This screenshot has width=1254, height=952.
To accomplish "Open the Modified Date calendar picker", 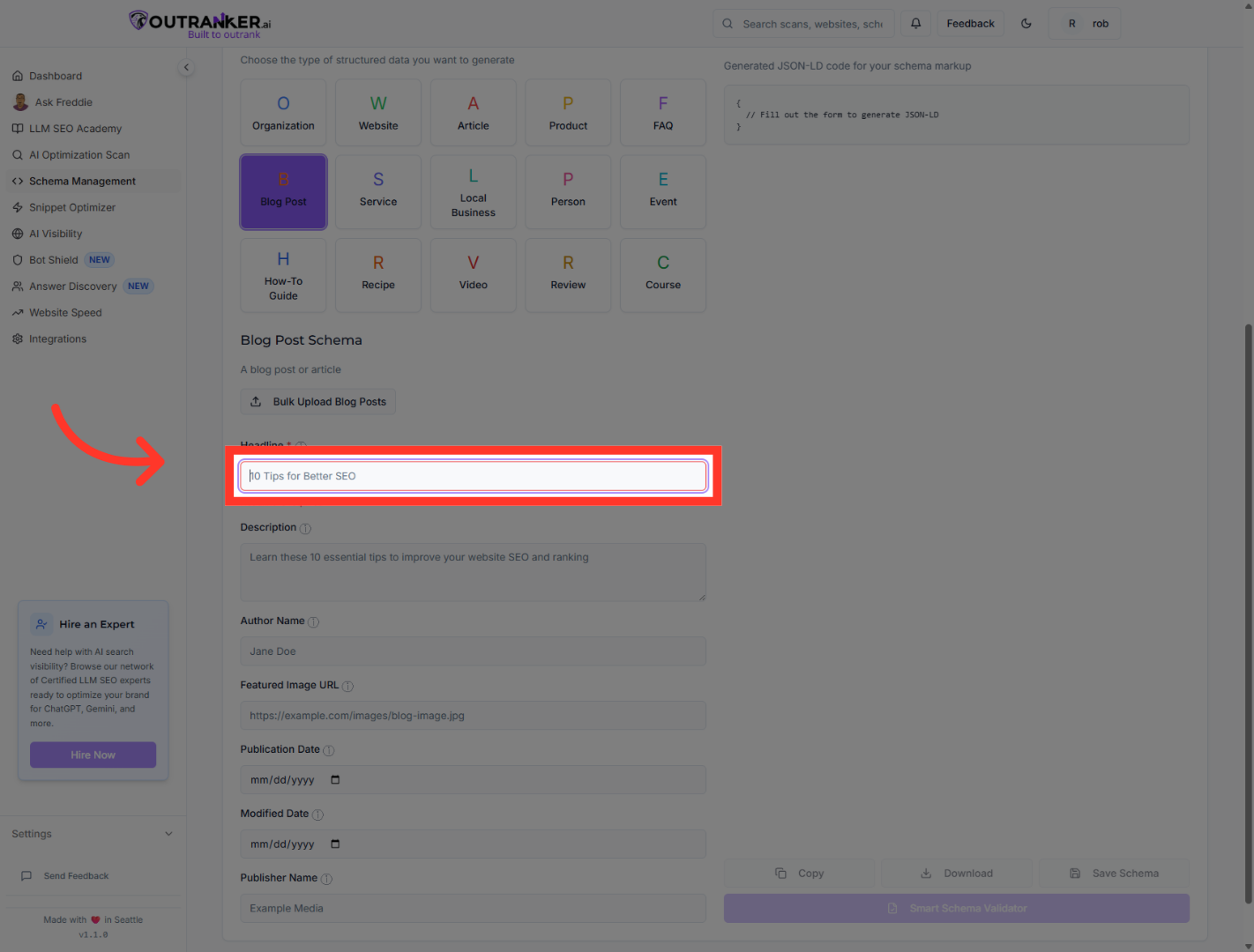I will click(335, 844).
